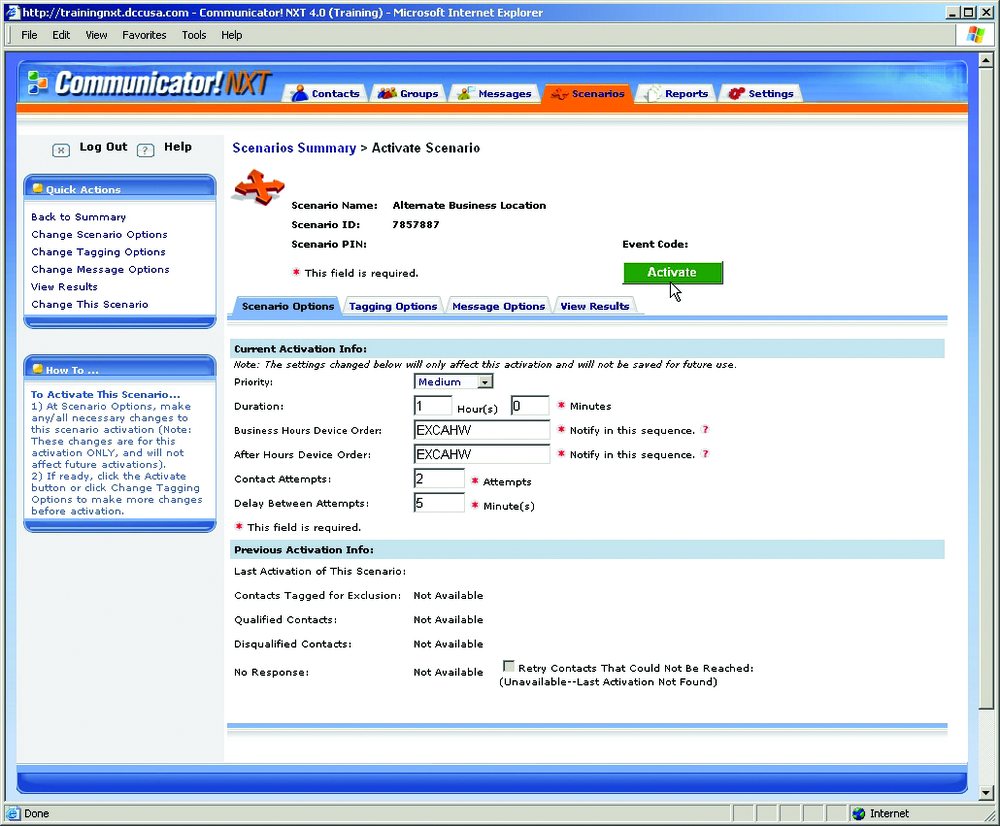The width and height of the screenshot is (1000, 826).
Task: Open the Message Options tab
Action: pos(498,306)
